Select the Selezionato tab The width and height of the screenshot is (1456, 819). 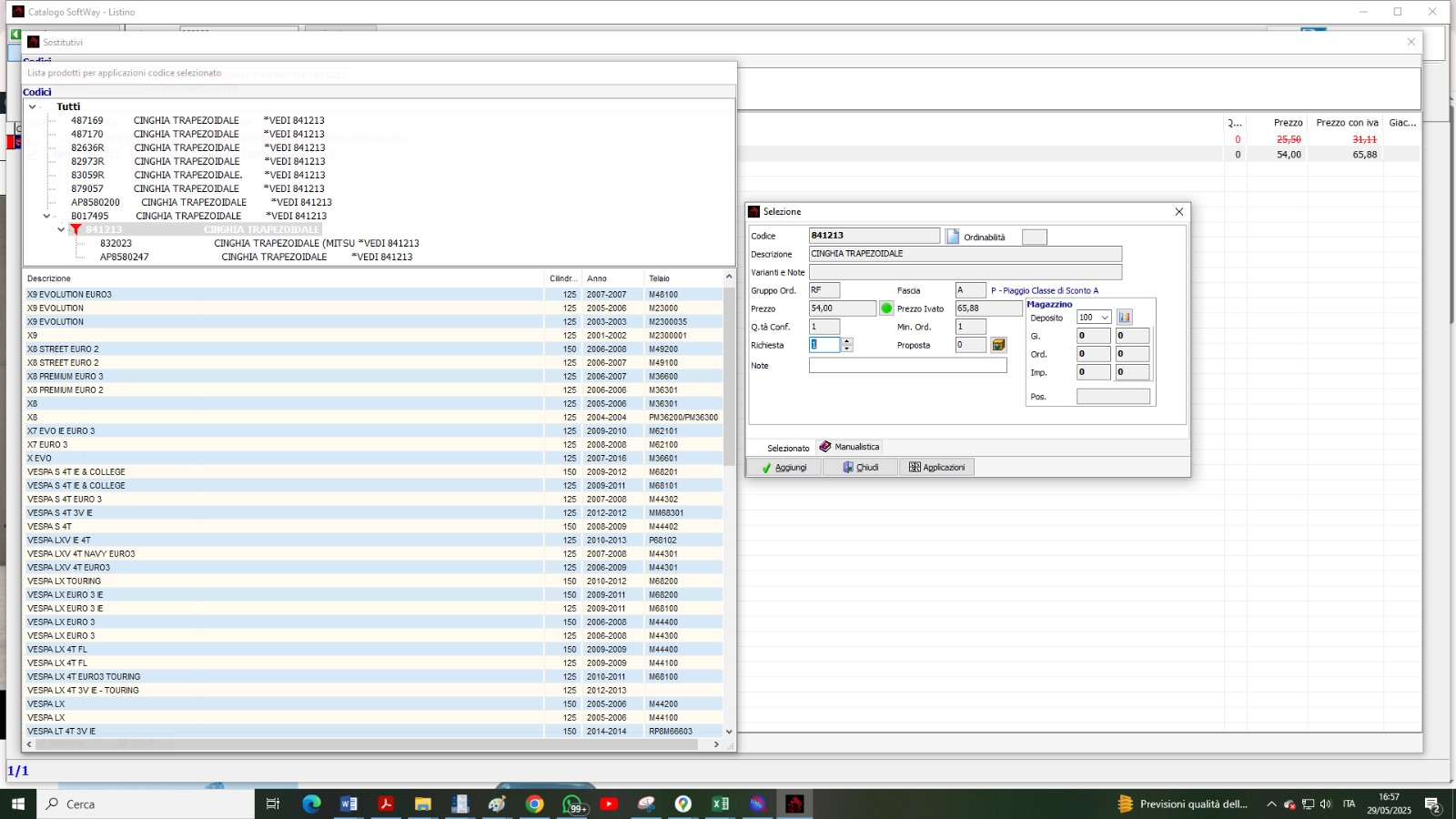787,448
